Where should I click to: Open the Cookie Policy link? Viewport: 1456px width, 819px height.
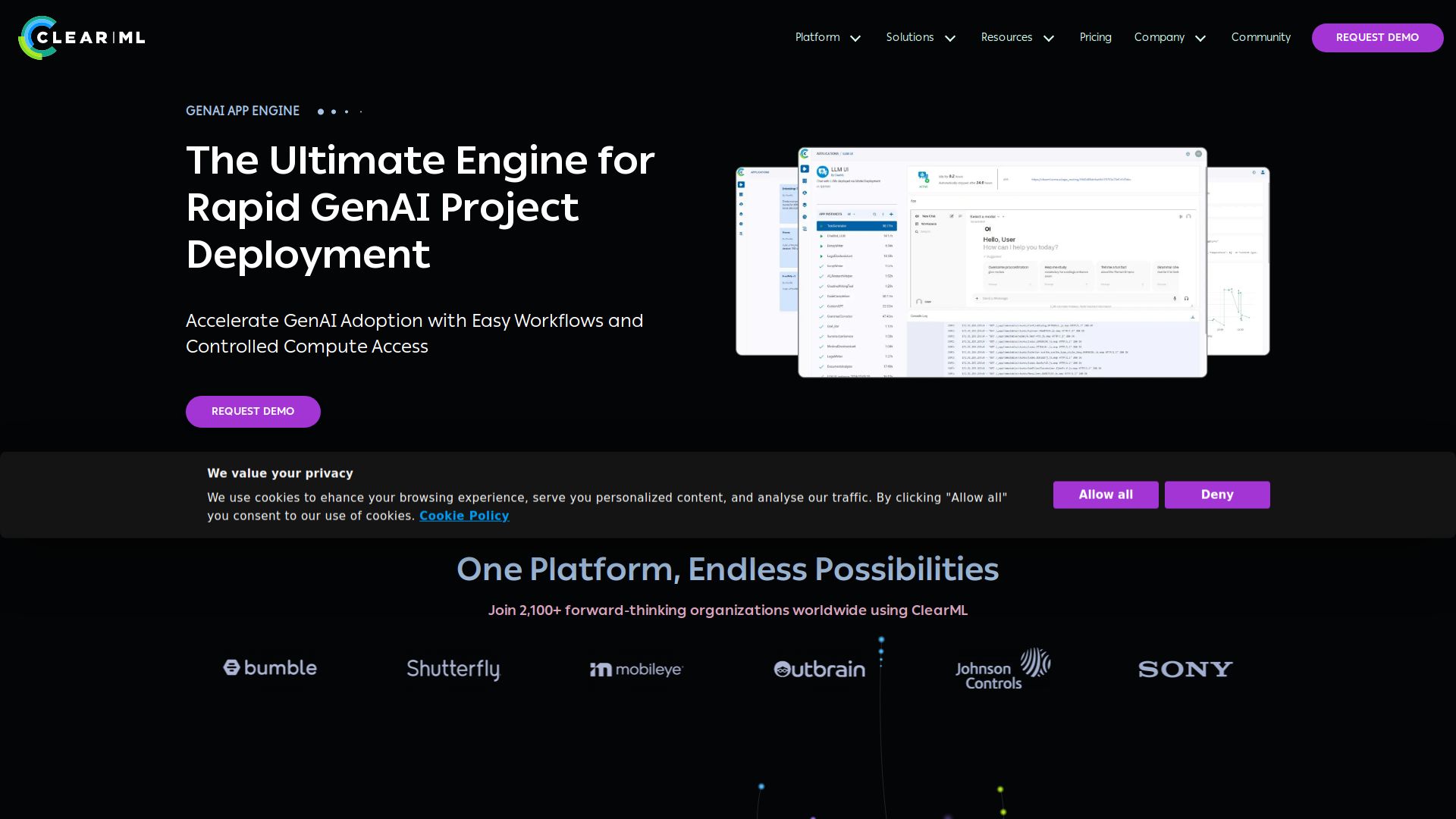click(463, 516)
